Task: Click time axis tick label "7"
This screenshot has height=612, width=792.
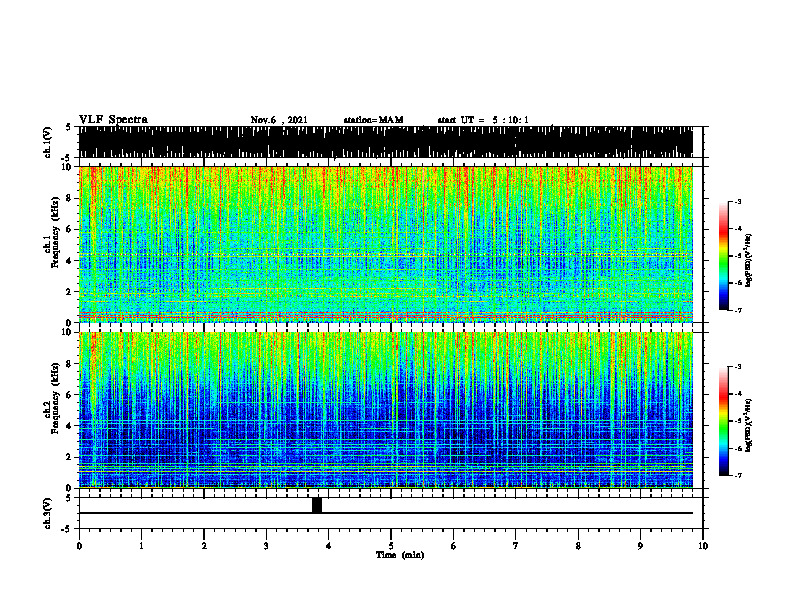Action: (x=516, y=546)
